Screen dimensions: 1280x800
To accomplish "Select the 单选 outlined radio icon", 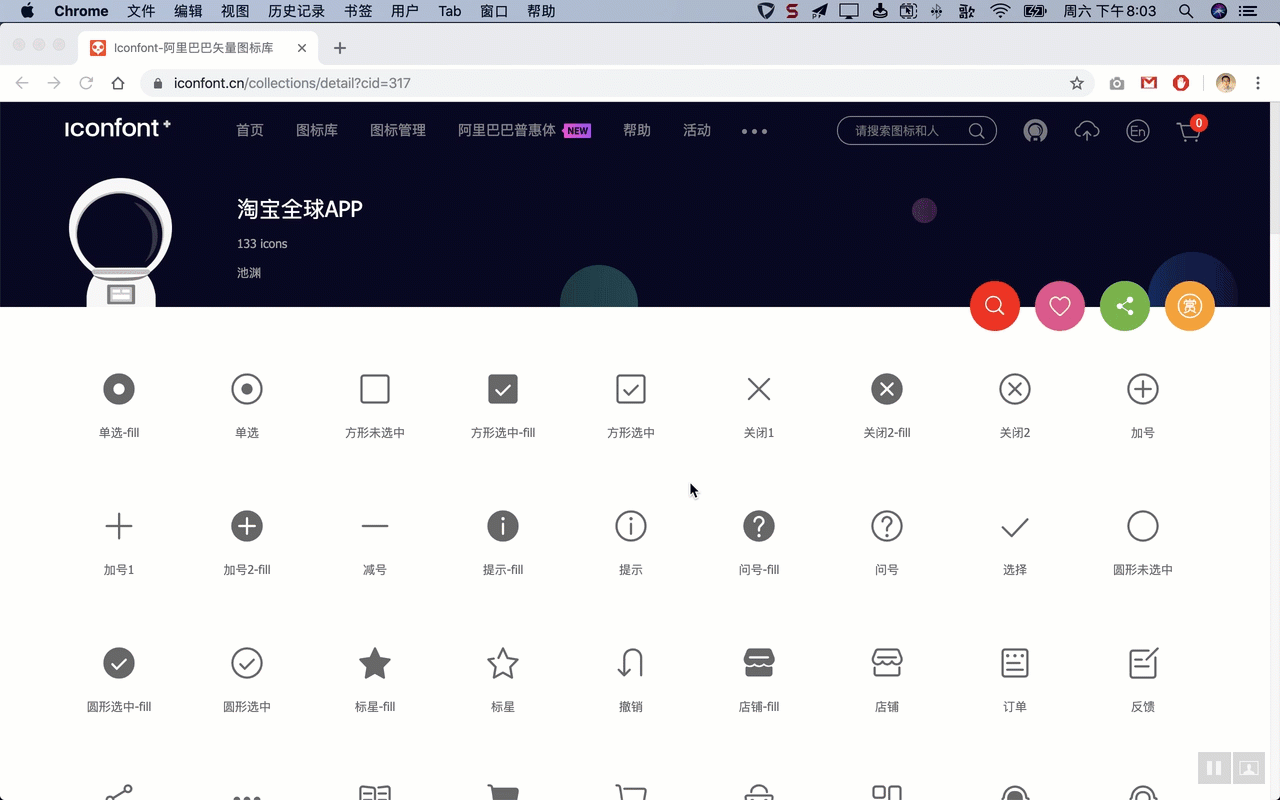I will tap(247, 389).
